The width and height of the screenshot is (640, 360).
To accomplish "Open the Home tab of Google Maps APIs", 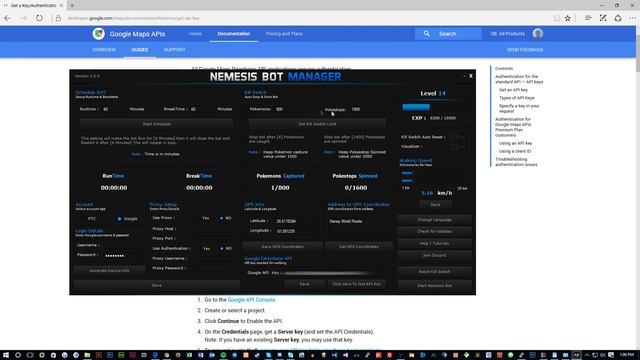I will 195,34.
